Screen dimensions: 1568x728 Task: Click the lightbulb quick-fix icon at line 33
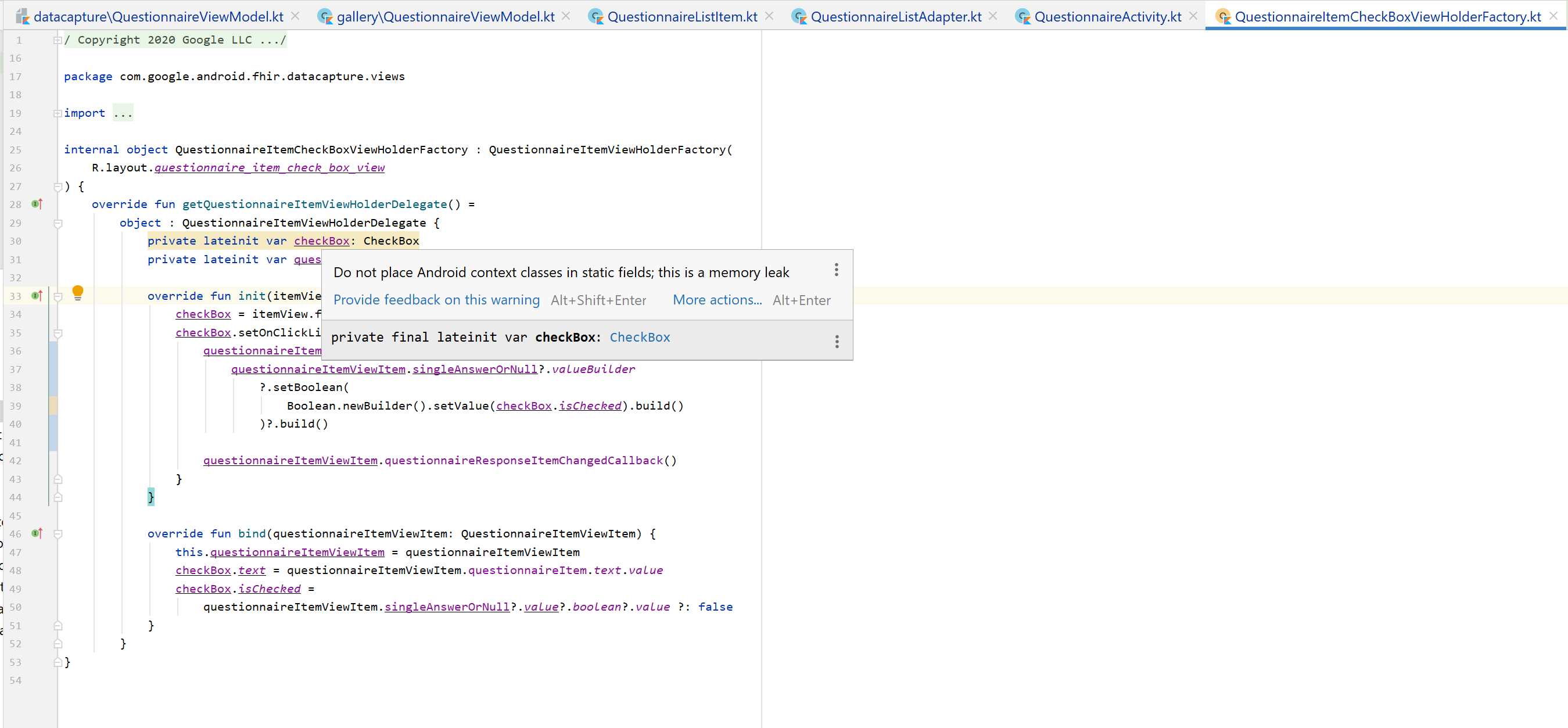pyautogui.click(x=78, y=293)
